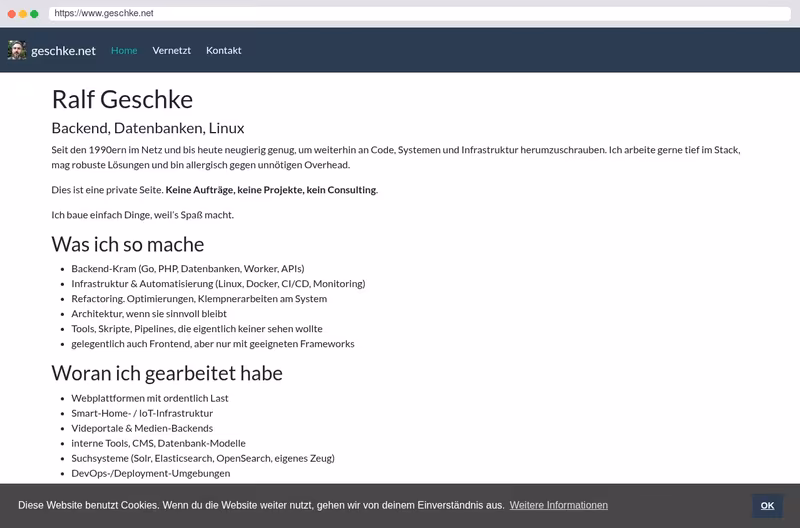
Task: Click the Backend, Datenbanken, Linux subtitle
Action: coord(148,128)
